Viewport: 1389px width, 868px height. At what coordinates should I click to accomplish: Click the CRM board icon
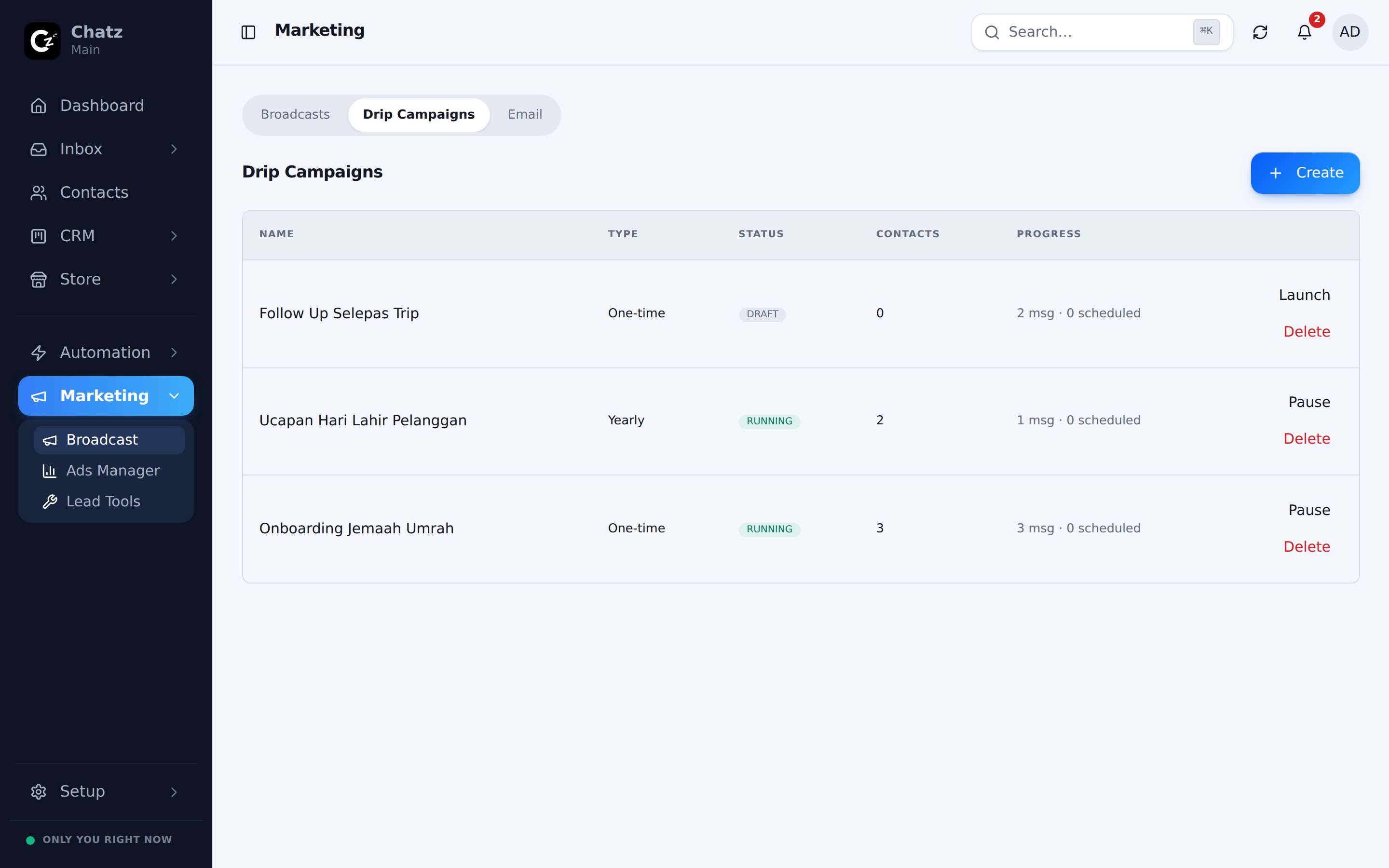(39, 236)
